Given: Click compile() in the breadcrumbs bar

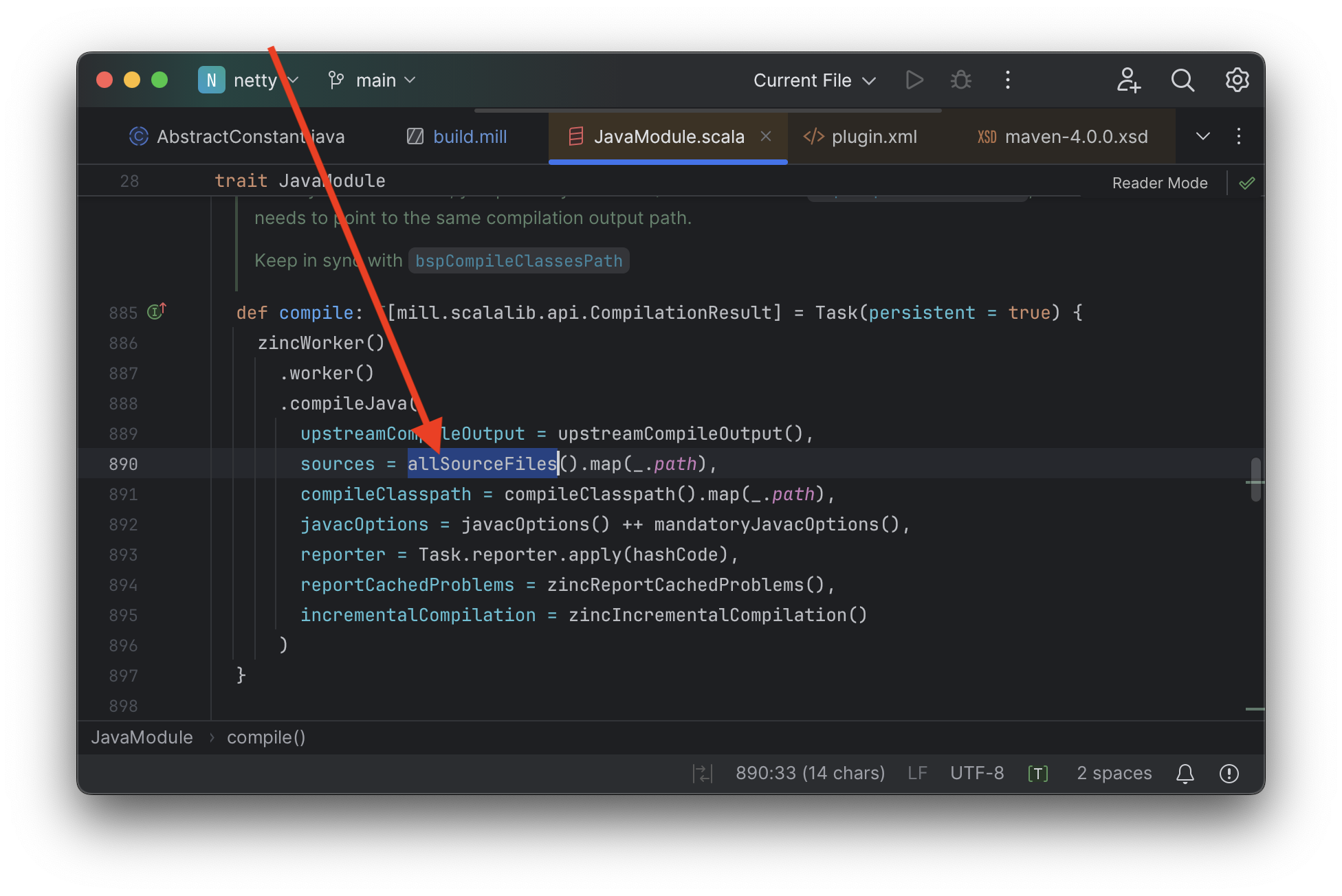Looking at the screenshot, I should [265, 737].
